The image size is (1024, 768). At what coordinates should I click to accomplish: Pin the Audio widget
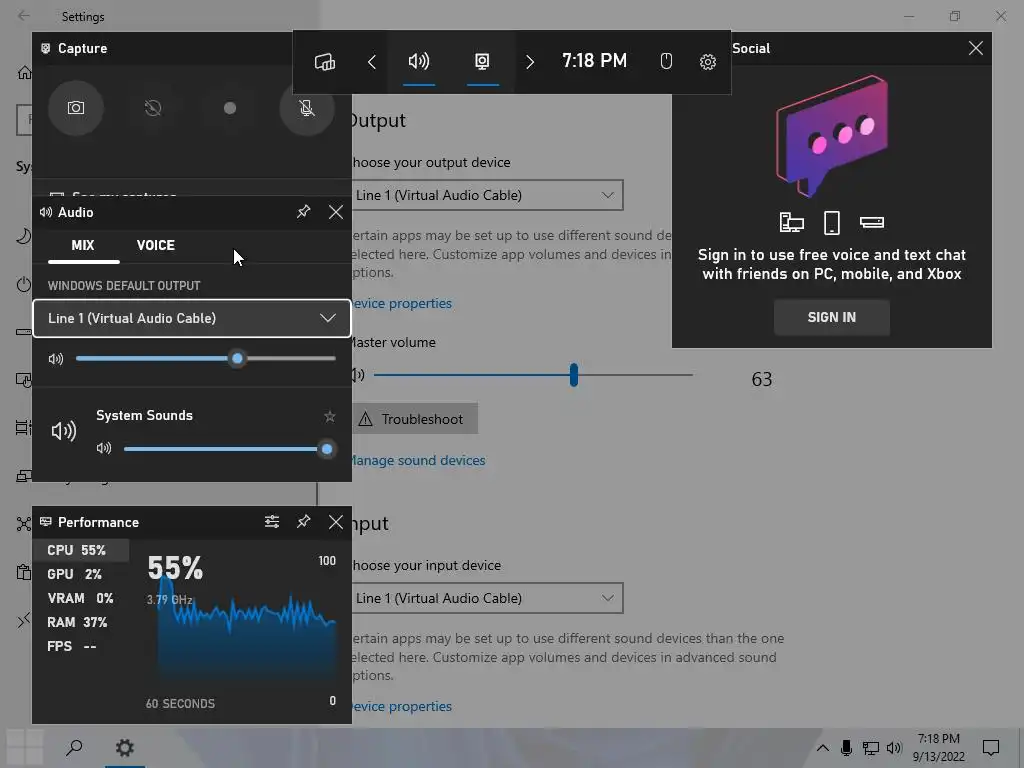coord(304,212)
